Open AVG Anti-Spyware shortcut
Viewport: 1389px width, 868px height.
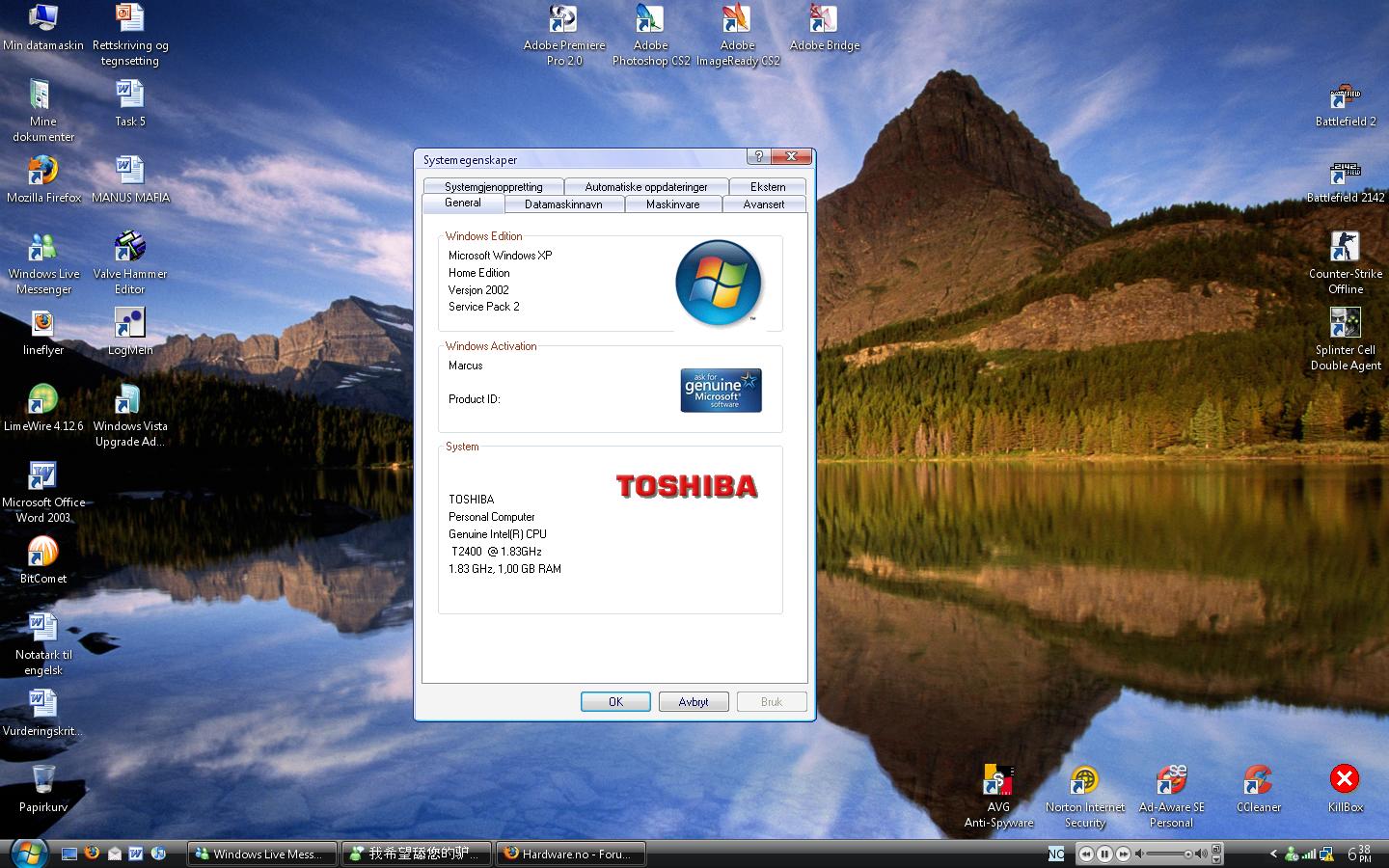tap(998, 797)
